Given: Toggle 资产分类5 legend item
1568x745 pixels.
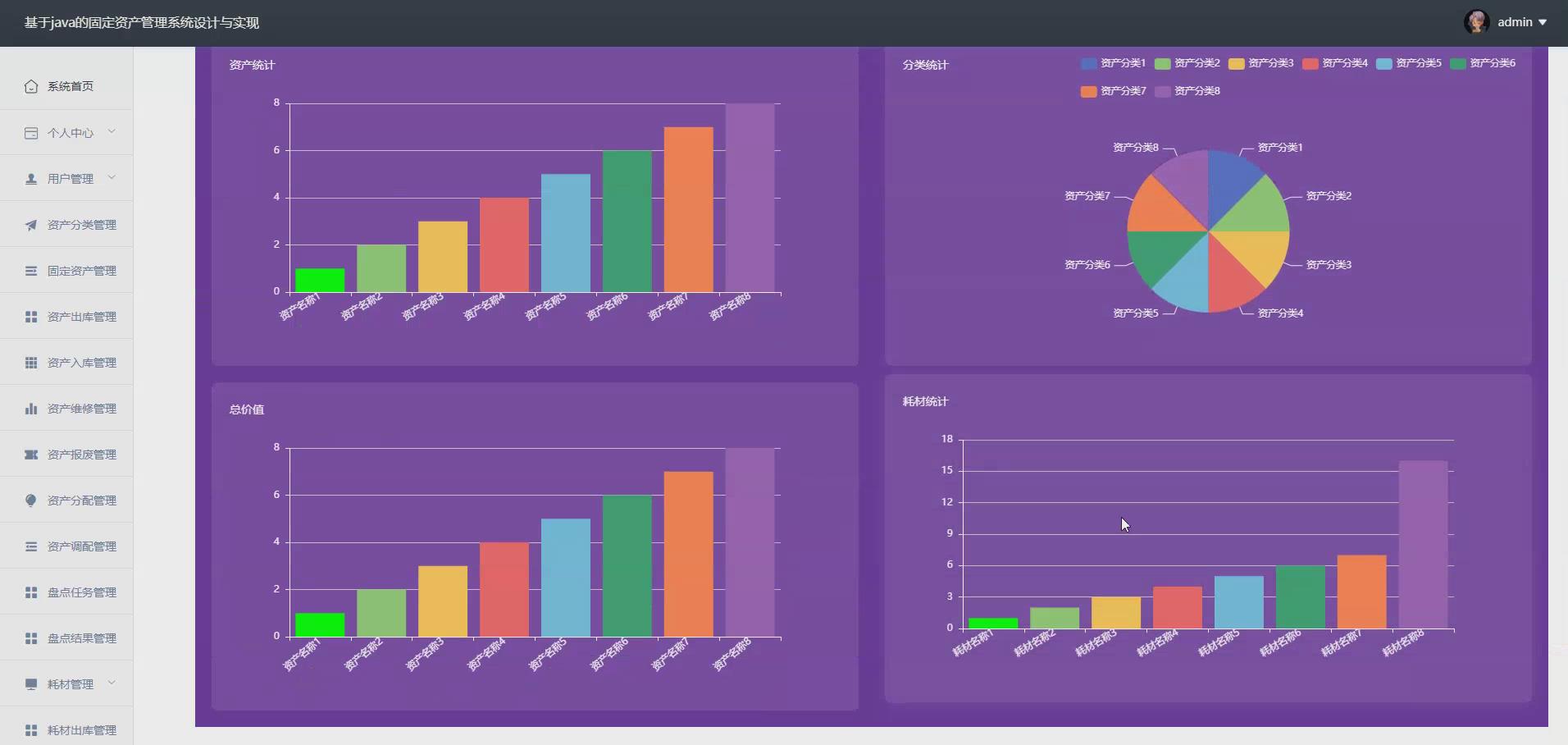Looking at the screenshot, I should click(1409, 63).
